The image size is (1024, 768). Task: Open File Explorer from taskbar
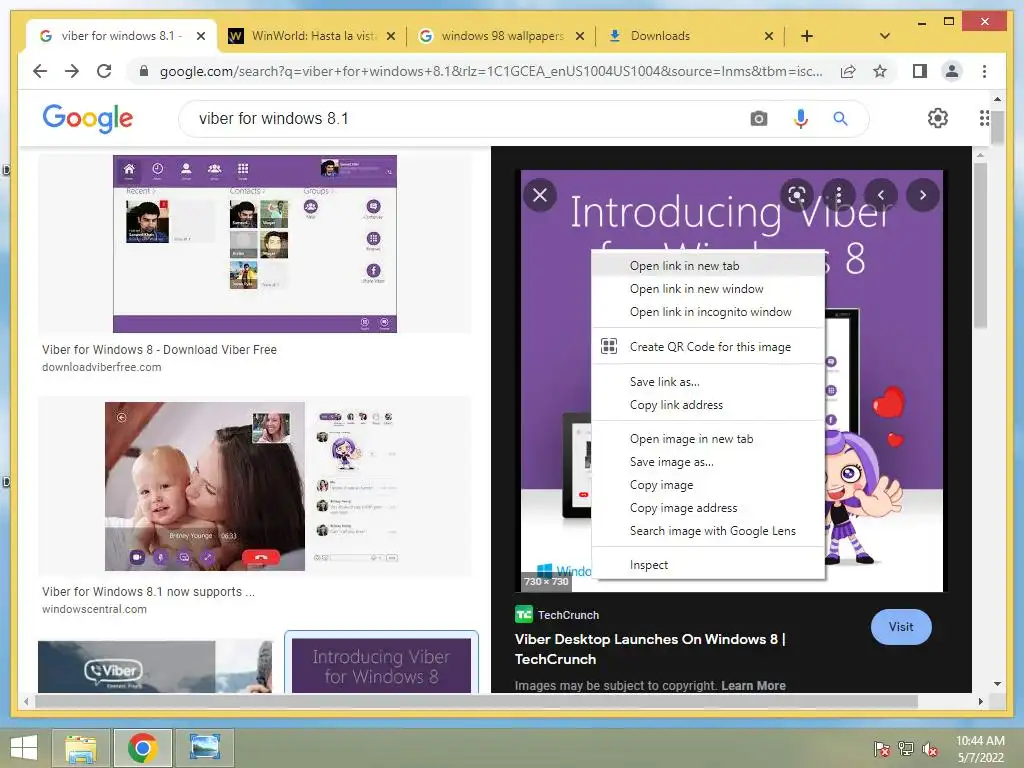pos(80,748)
